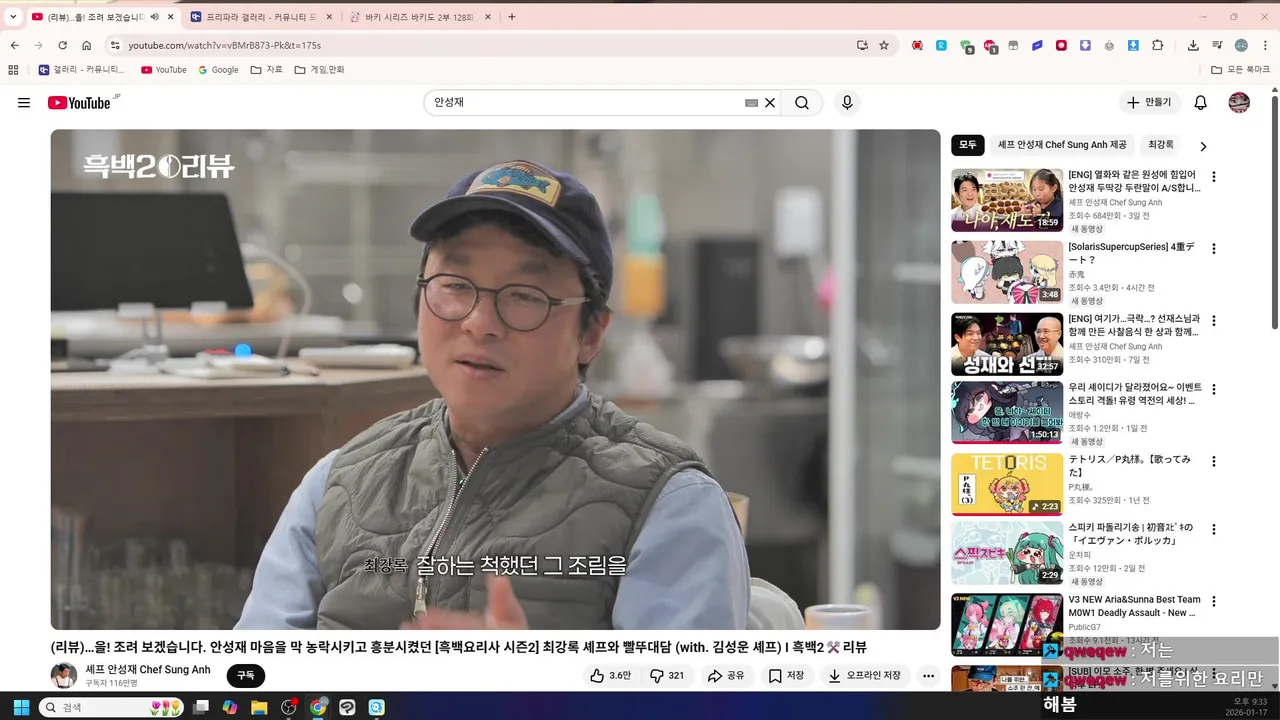
Task: Open Windows Start menu
Action: (21, 707)
